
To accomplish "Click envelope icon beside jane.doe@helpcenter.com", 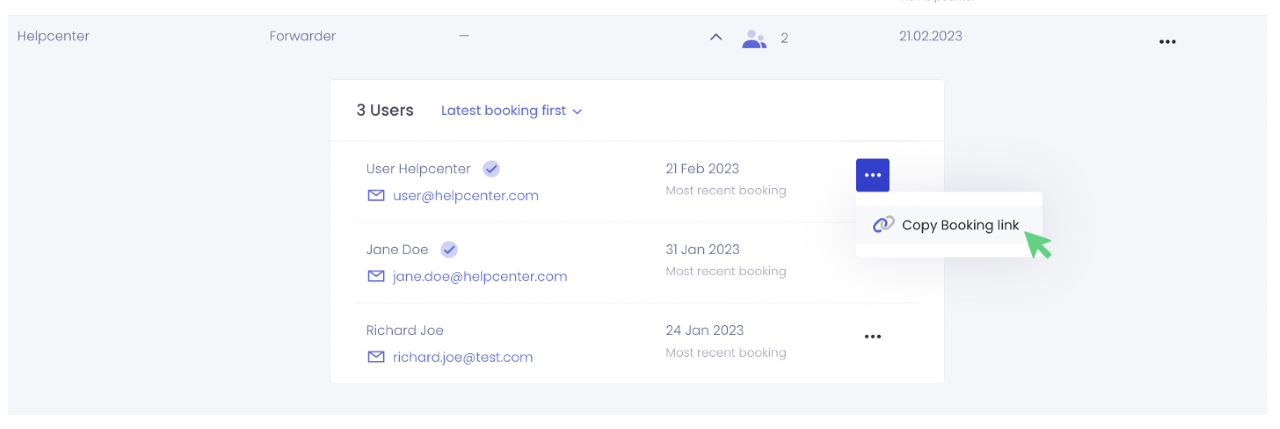I will (x=376, y=277).
